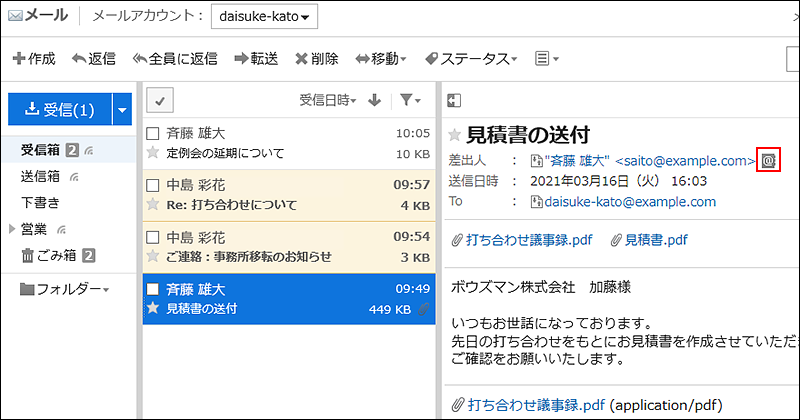
Task: Click recipient link daisuke-kato@example.com
Action: 630,202
